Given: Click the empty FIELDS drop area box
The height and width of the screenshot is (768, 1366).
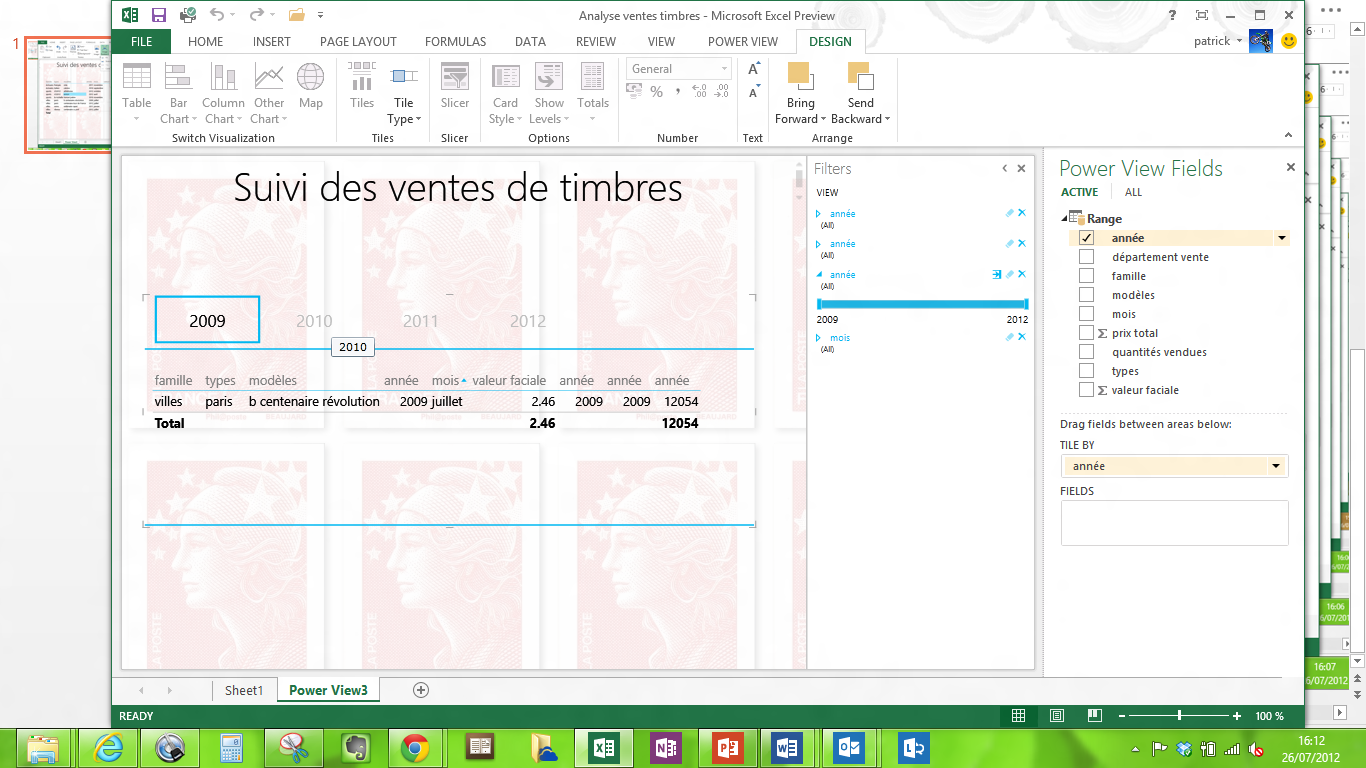Looking at the screenshot, I should (1174, 523).
